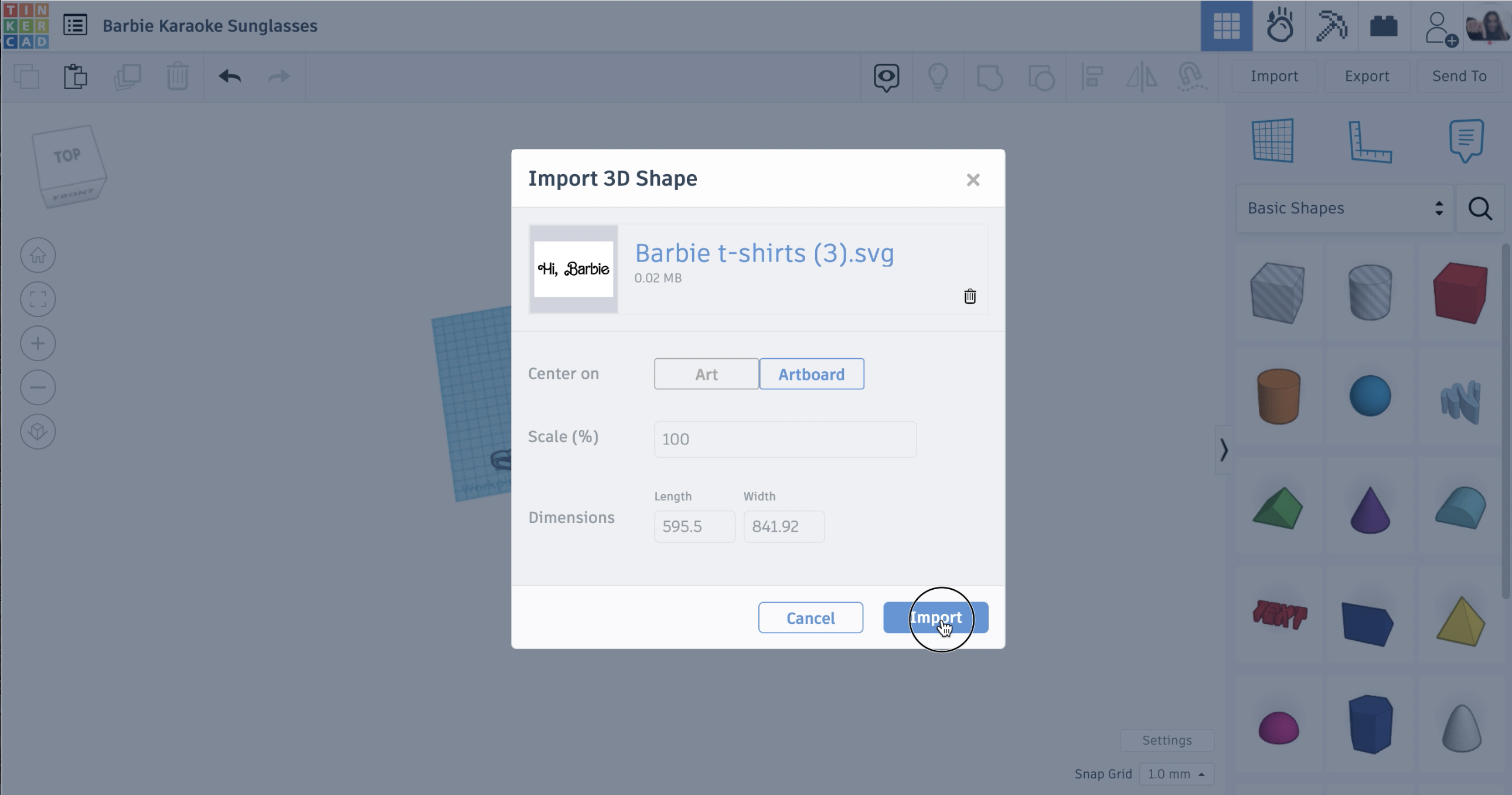Screen dimensions: 1512x795
Task: Click Import to confirm the SVG import
Action: (x=936, y=618)
